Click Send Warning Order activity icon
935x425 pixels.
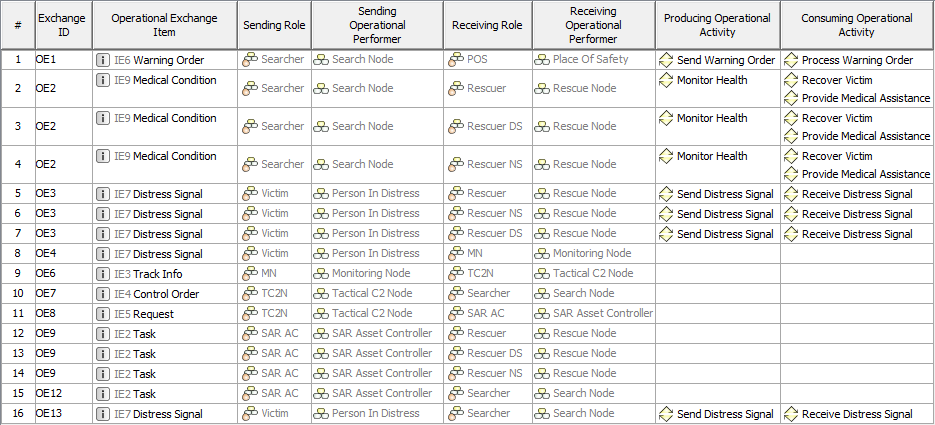point(666,60)
